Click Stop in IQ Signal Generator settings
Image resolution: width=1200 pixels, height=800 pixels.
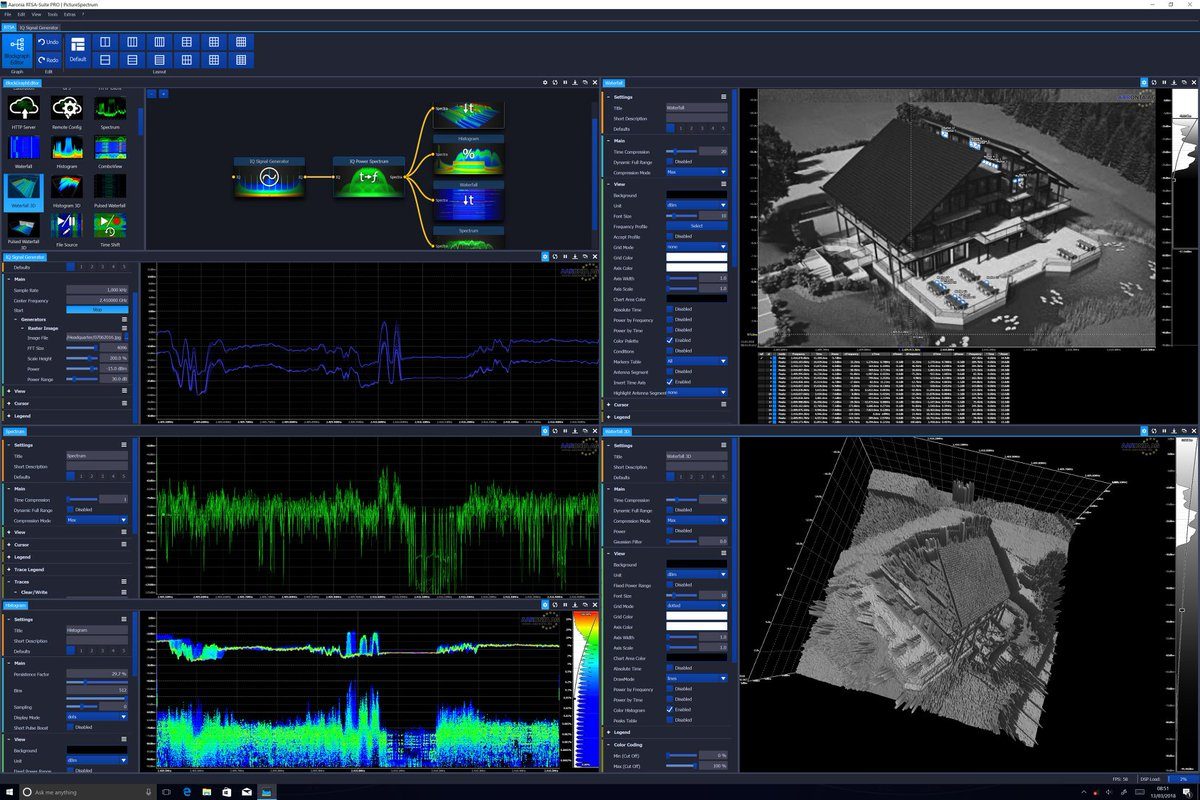click(x=97, y=310)
